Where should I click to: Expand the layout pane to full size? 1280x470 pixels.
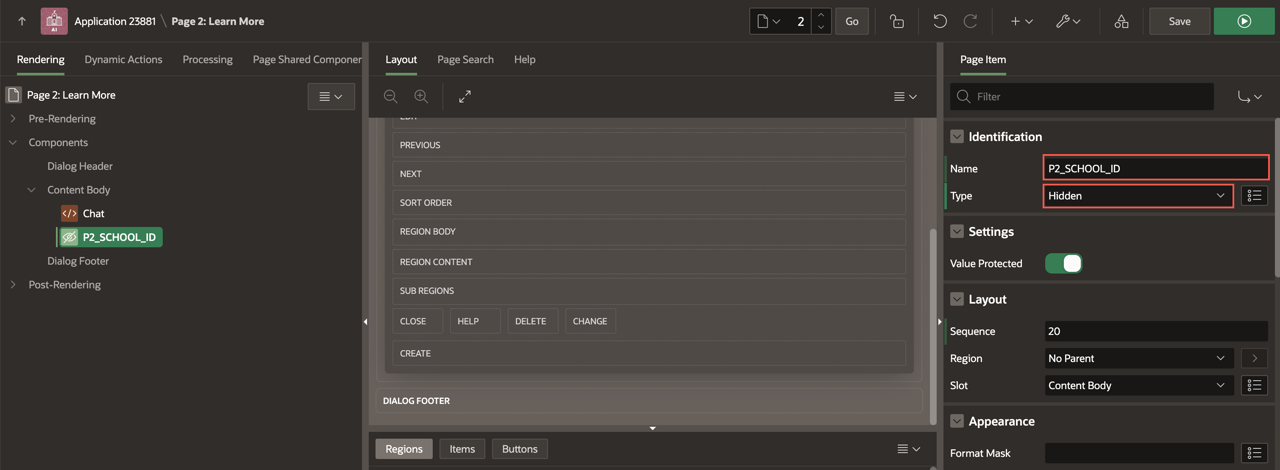point(465,96)
